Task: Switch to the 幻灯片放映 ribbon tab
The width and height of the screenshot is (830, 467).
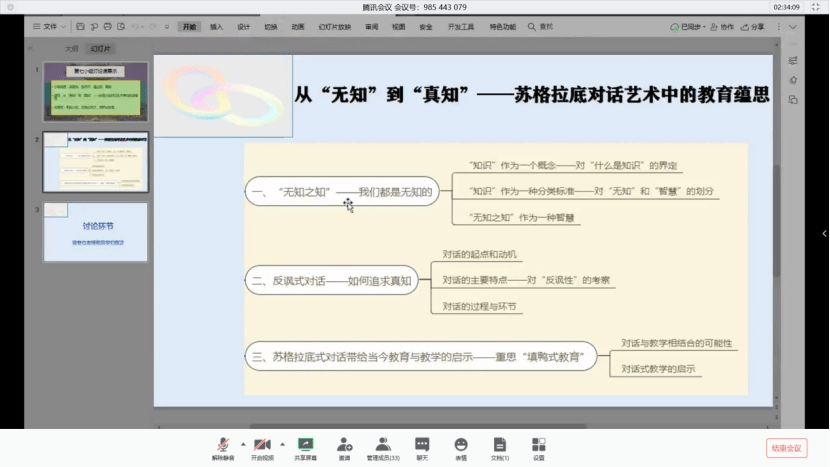Action: 334,27
